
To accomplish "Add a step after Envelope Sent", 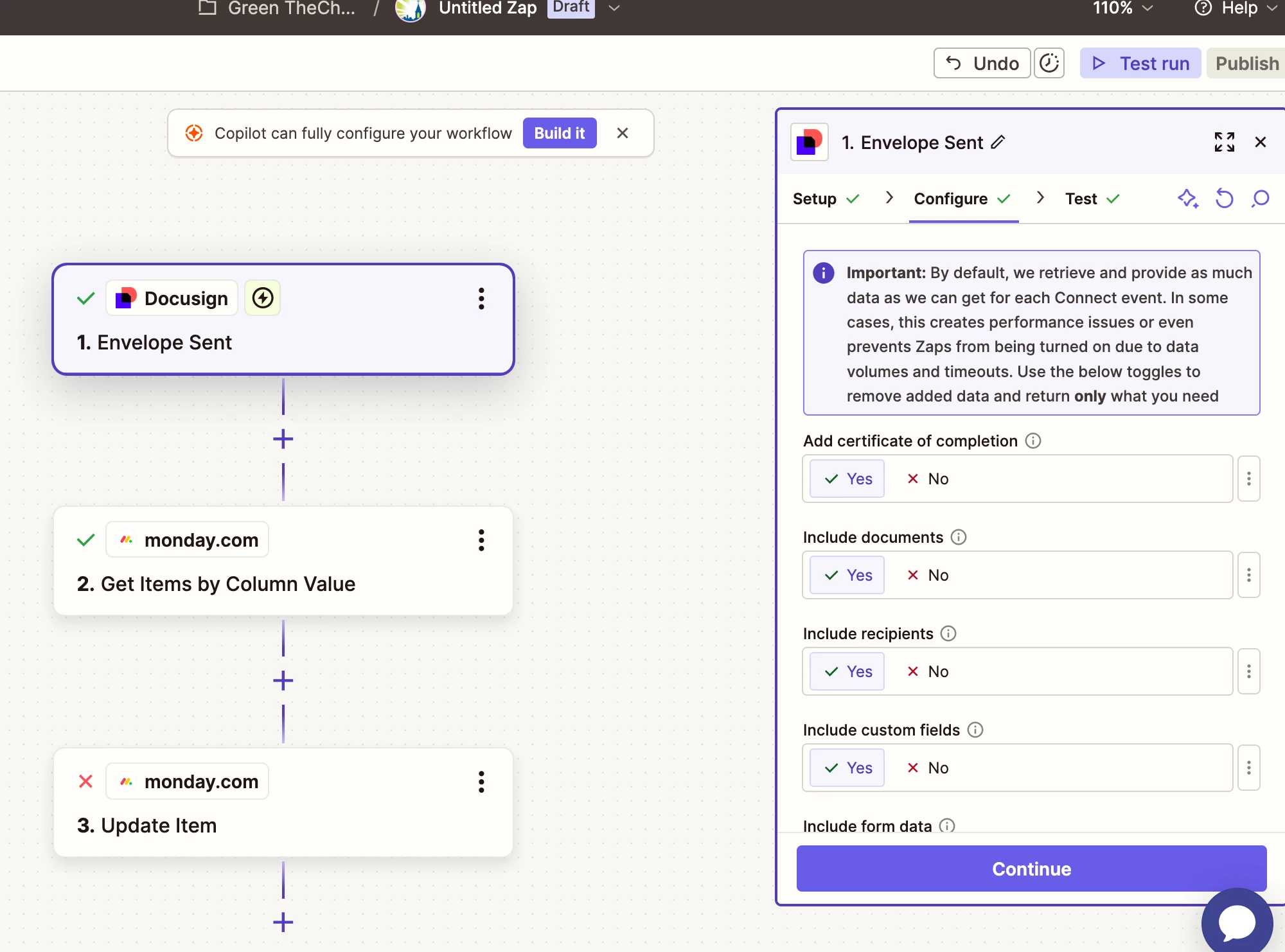I will (x=283, y=439).
